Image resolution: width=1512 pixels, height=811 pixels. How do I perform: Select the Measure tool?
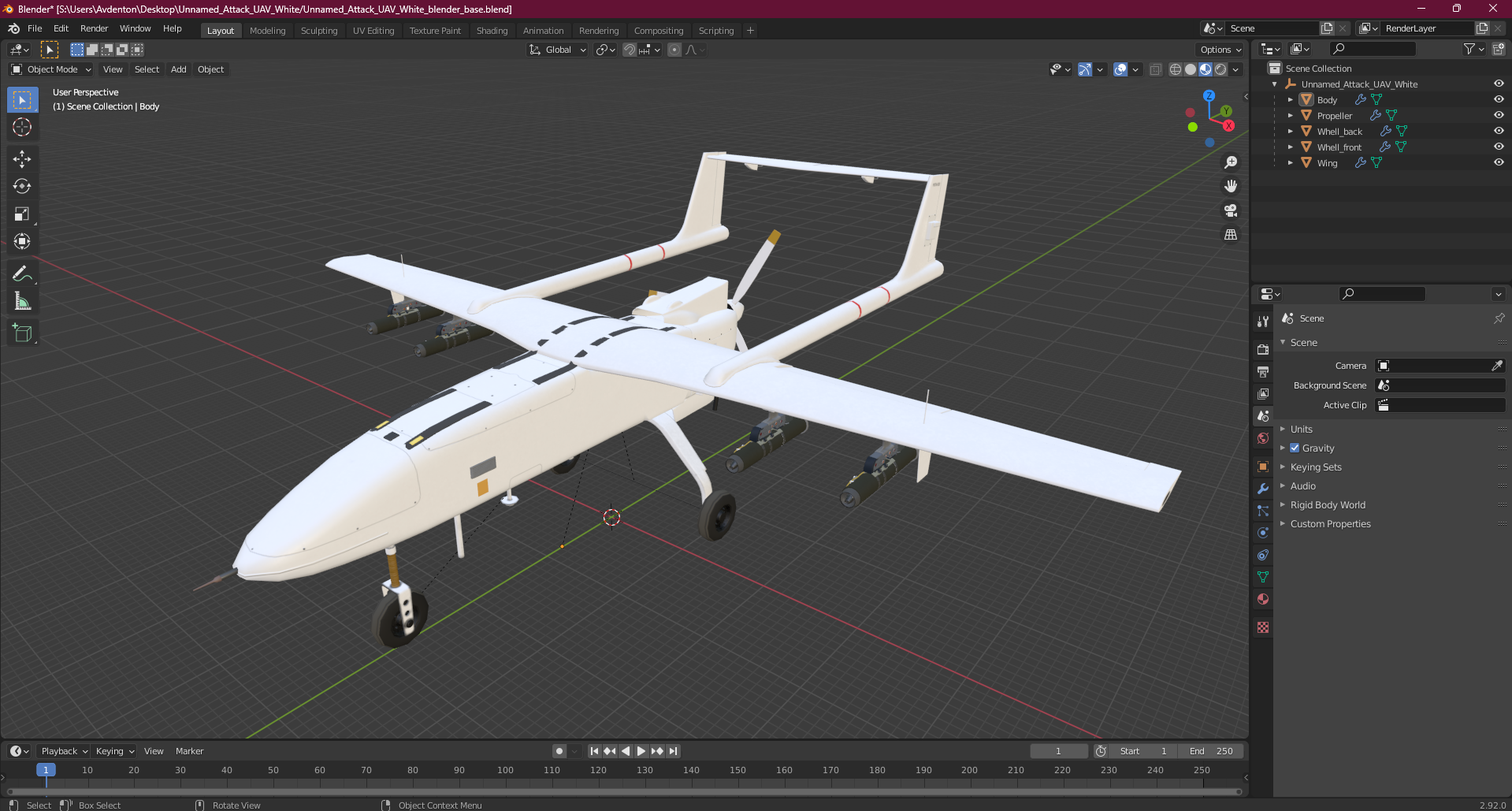click(x=22, y=301)
